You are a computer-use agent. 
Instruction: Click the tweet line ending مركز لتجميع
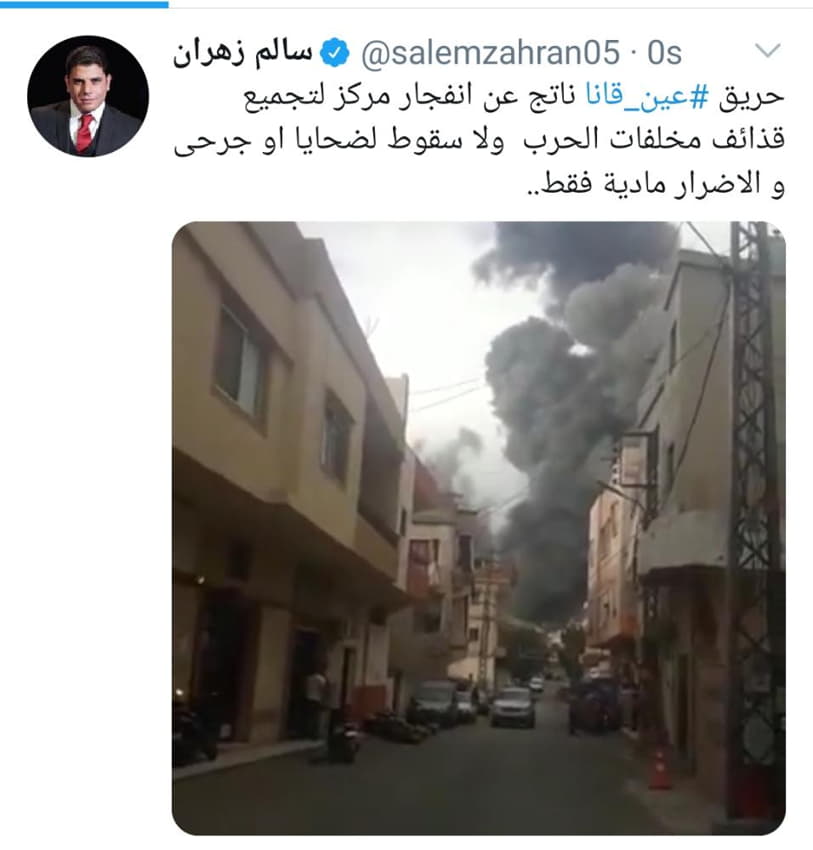click(513, 98)
